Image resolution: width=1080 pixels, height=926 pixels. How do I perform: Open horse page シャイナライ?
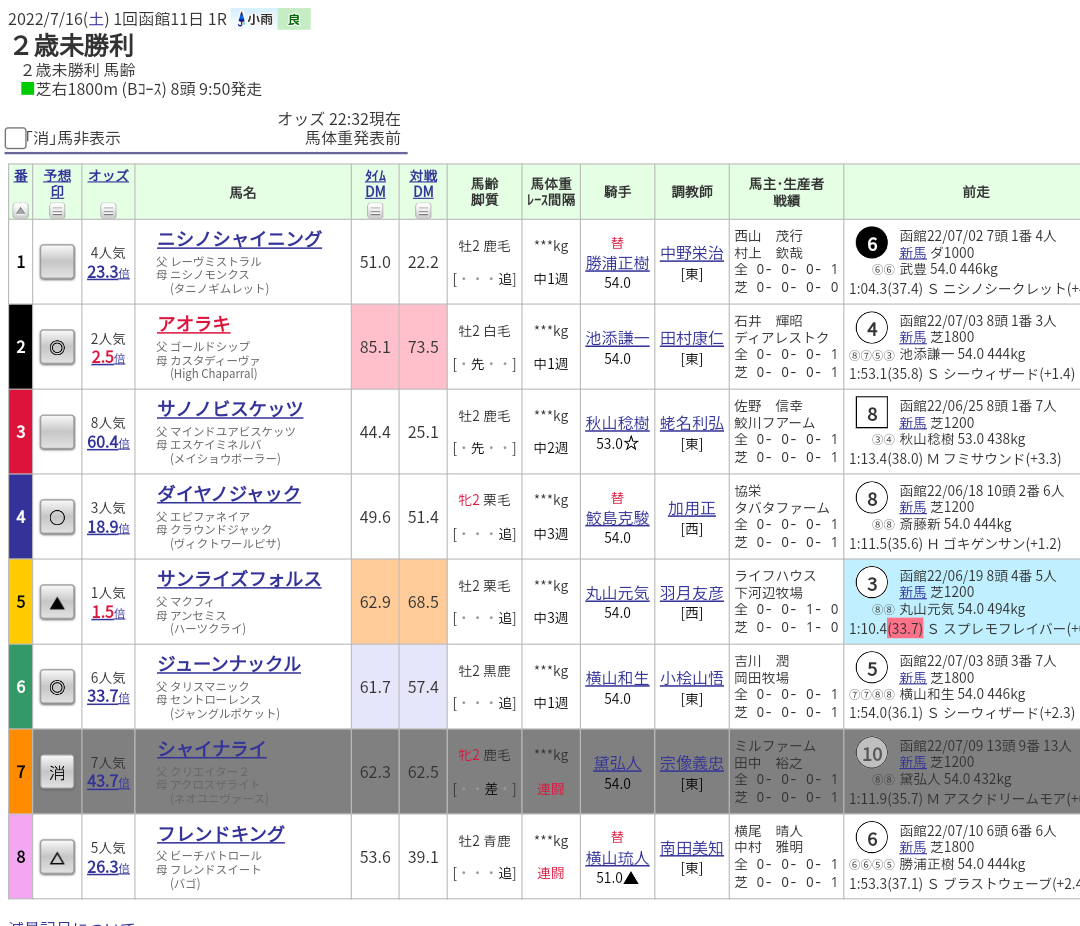[x=211, y=748]
